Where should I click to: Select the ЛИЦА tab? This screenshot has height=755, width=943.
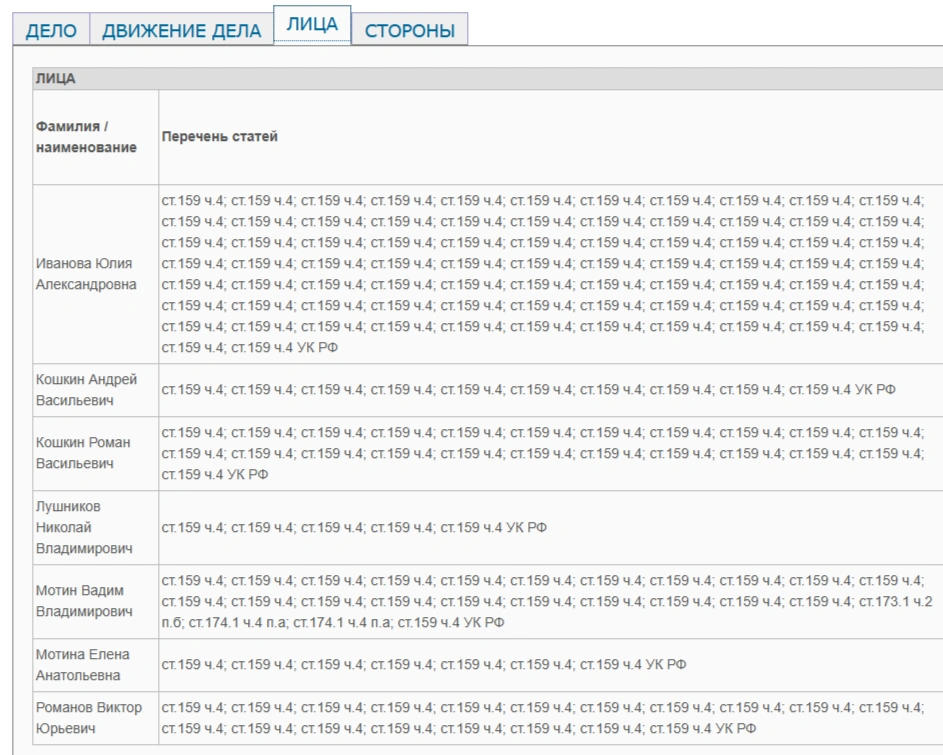coord(312,25)
